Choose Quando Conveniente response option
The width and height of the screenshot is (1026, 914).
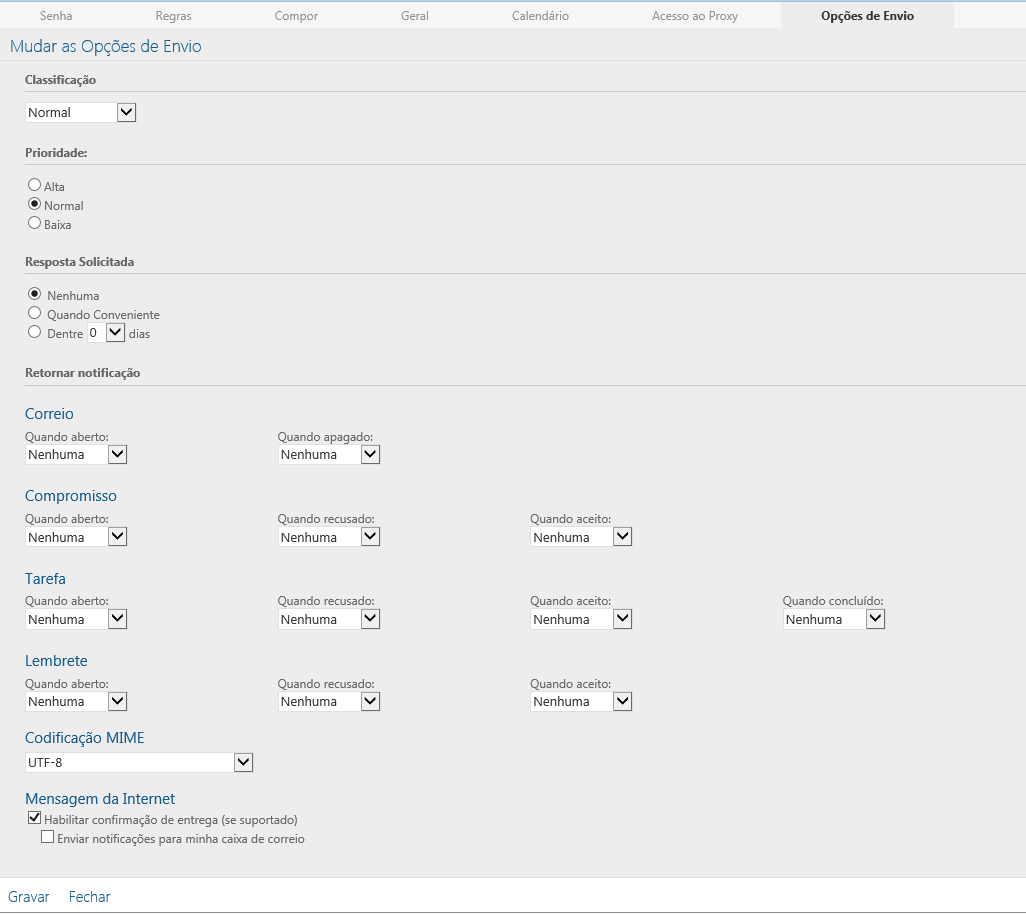coord(35,313)
